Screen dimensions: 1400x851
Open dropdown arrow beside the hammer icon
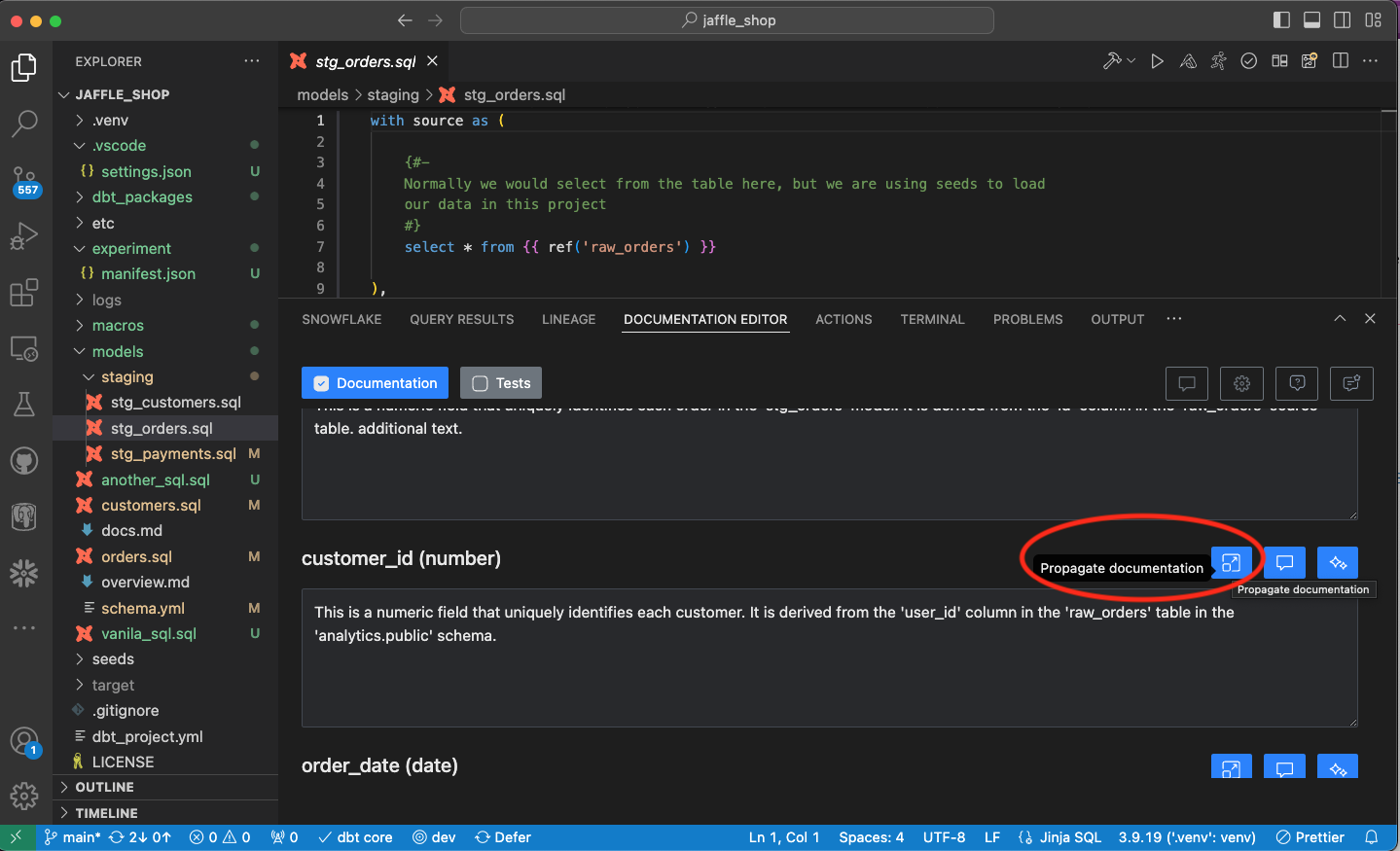[1131, 61]
